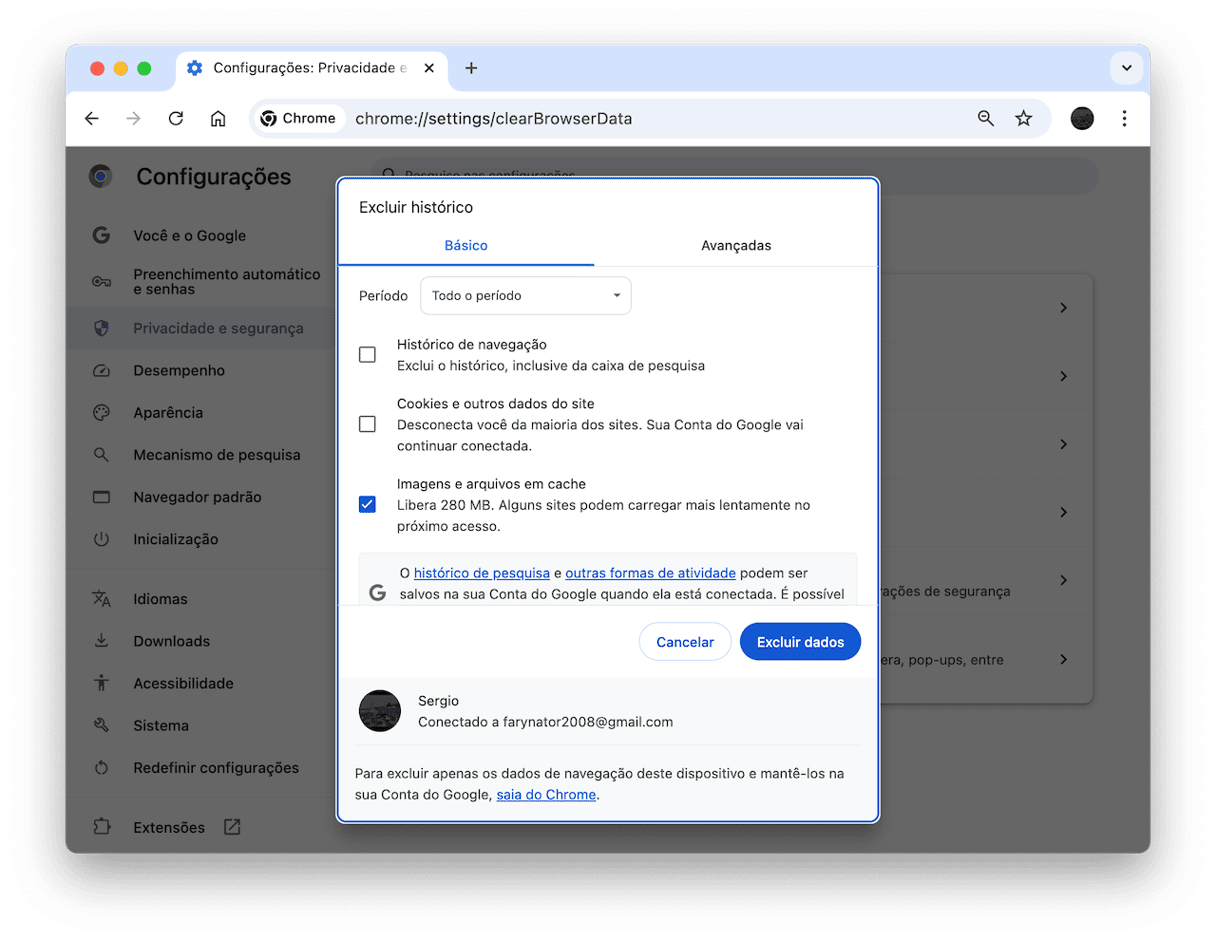
Task: Open a new tab with plus icon
Action: pyautogui.click(x=471, y=68)
